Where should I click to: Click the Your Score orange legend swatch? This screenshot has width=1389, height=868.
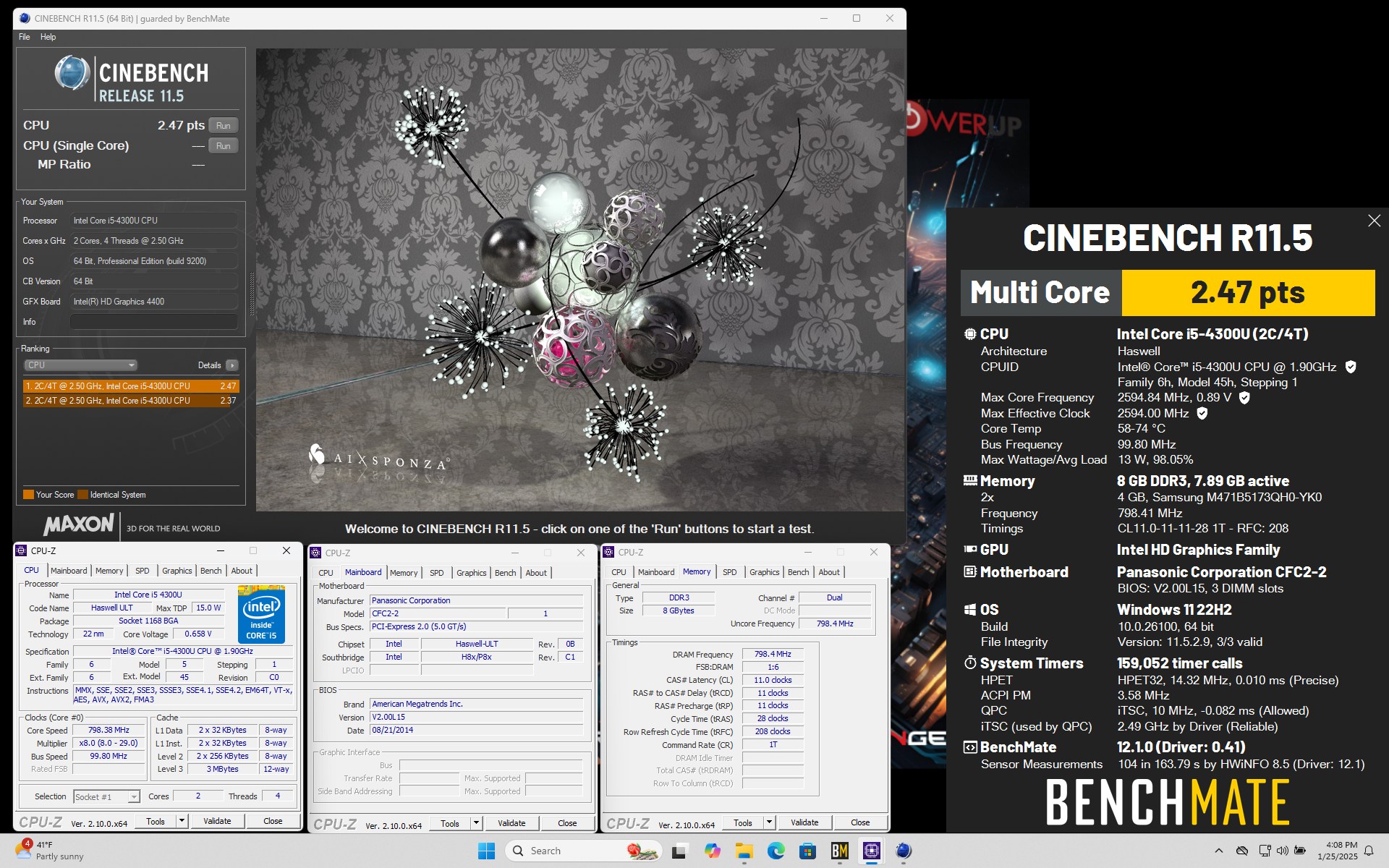click(29, 495)
